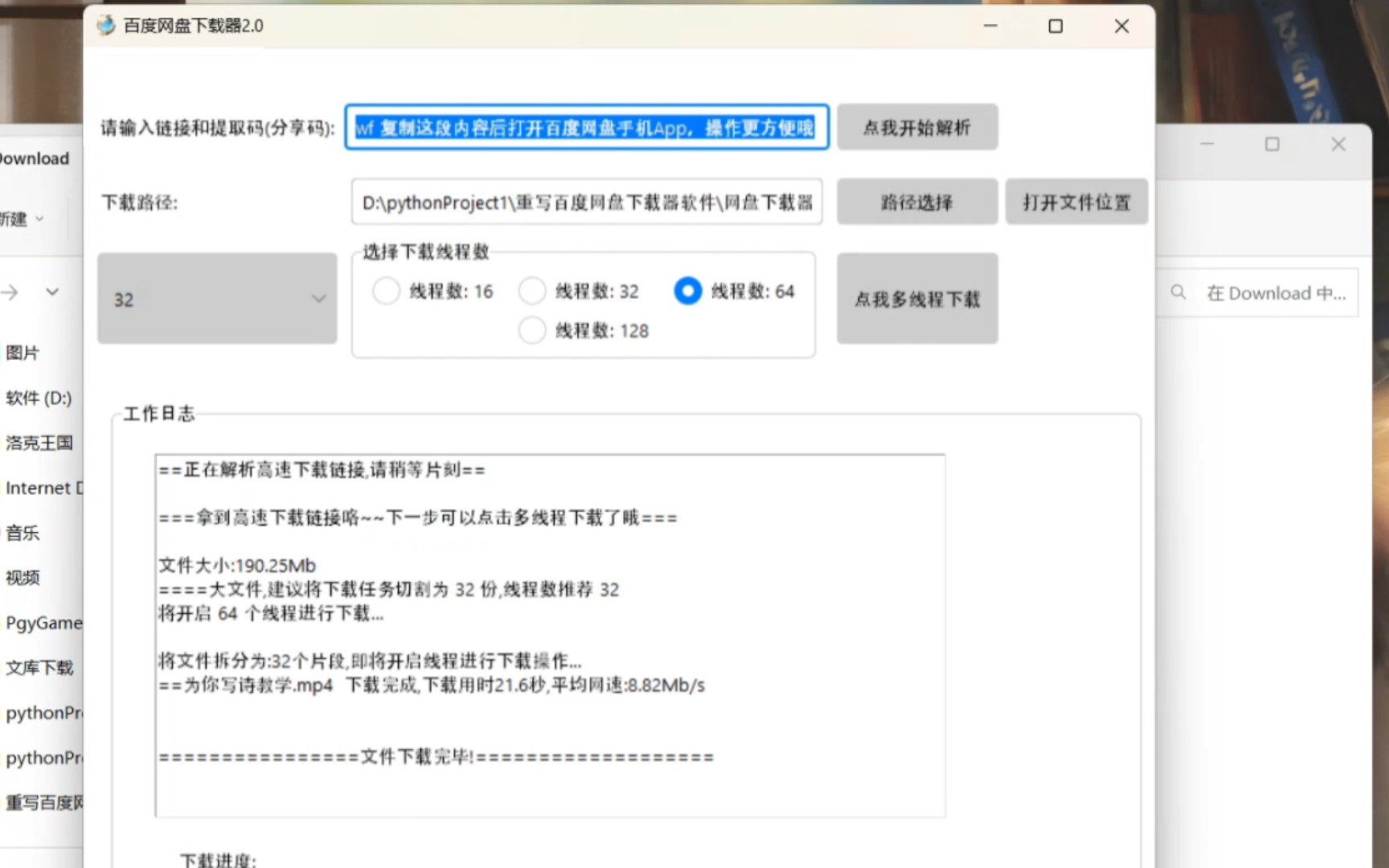1389x868 pixels.
Task: Open 文库下载 folder in sidebar
Action: pos(39,668)
